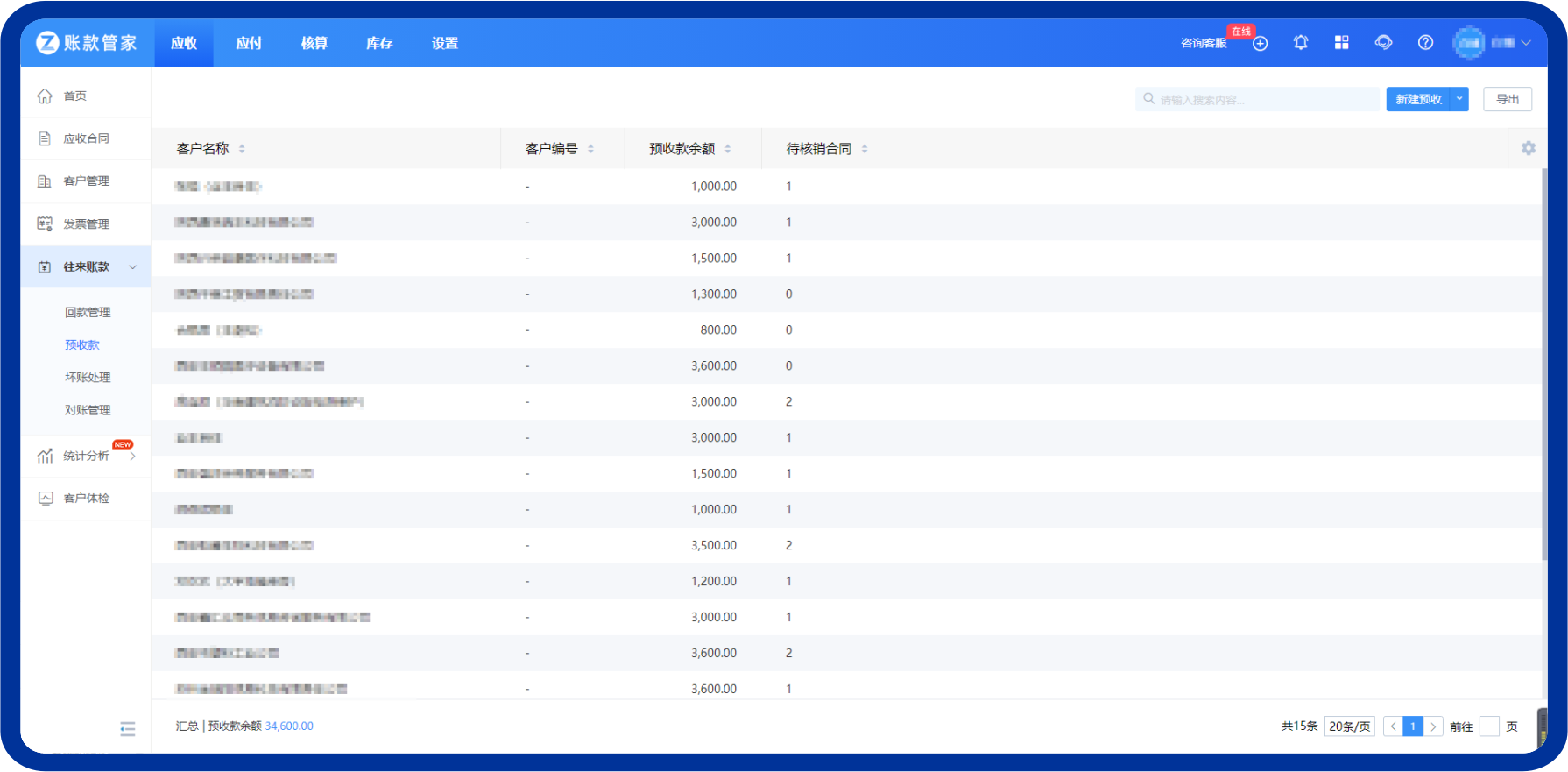This screenshot has height=772, width=1568.
Task: Collapse the 往来账款 sidebar section
Action: pos(133,267)
